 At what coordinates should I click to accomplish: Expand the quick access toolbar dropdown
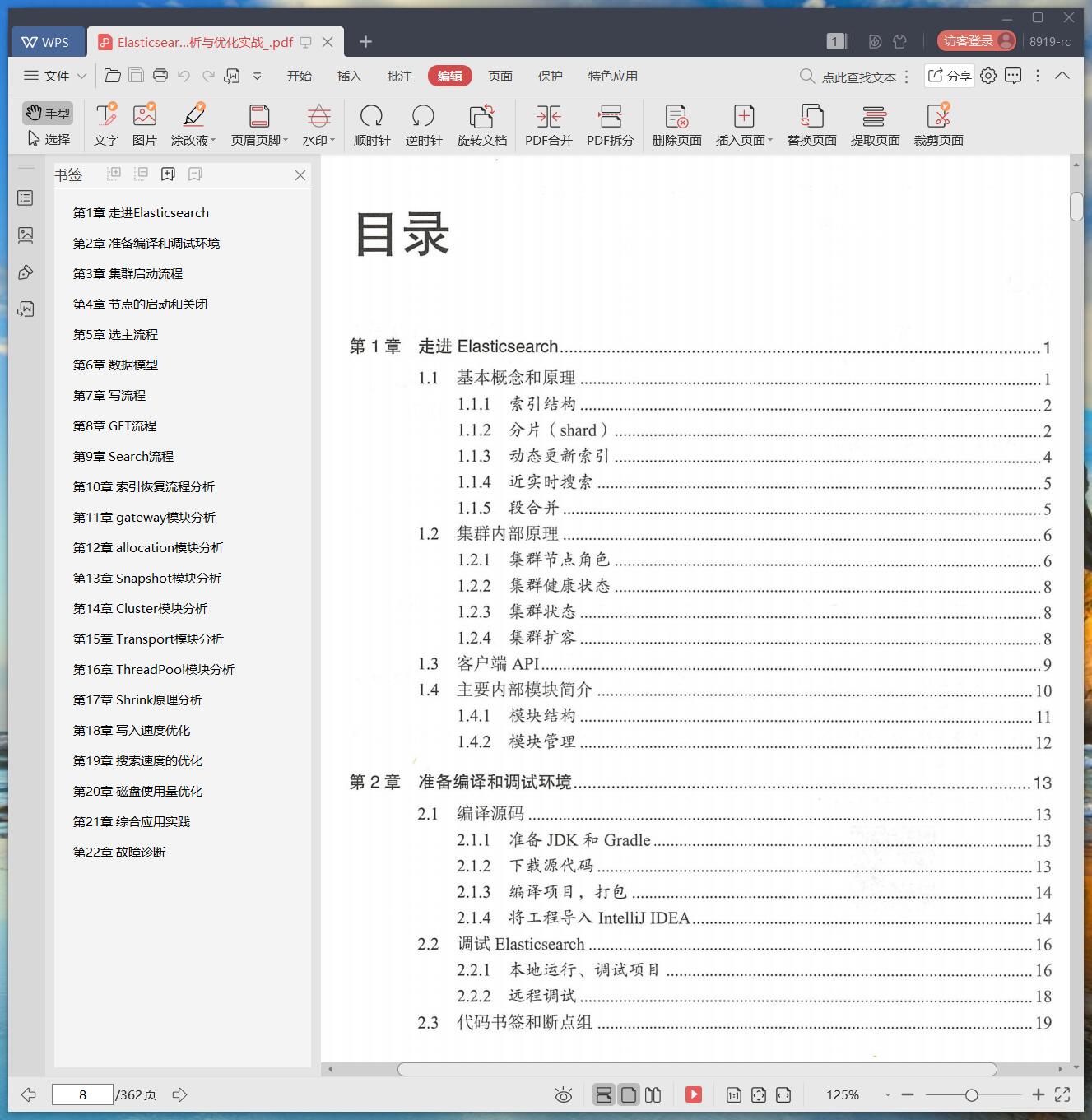[x=257, y=76]
